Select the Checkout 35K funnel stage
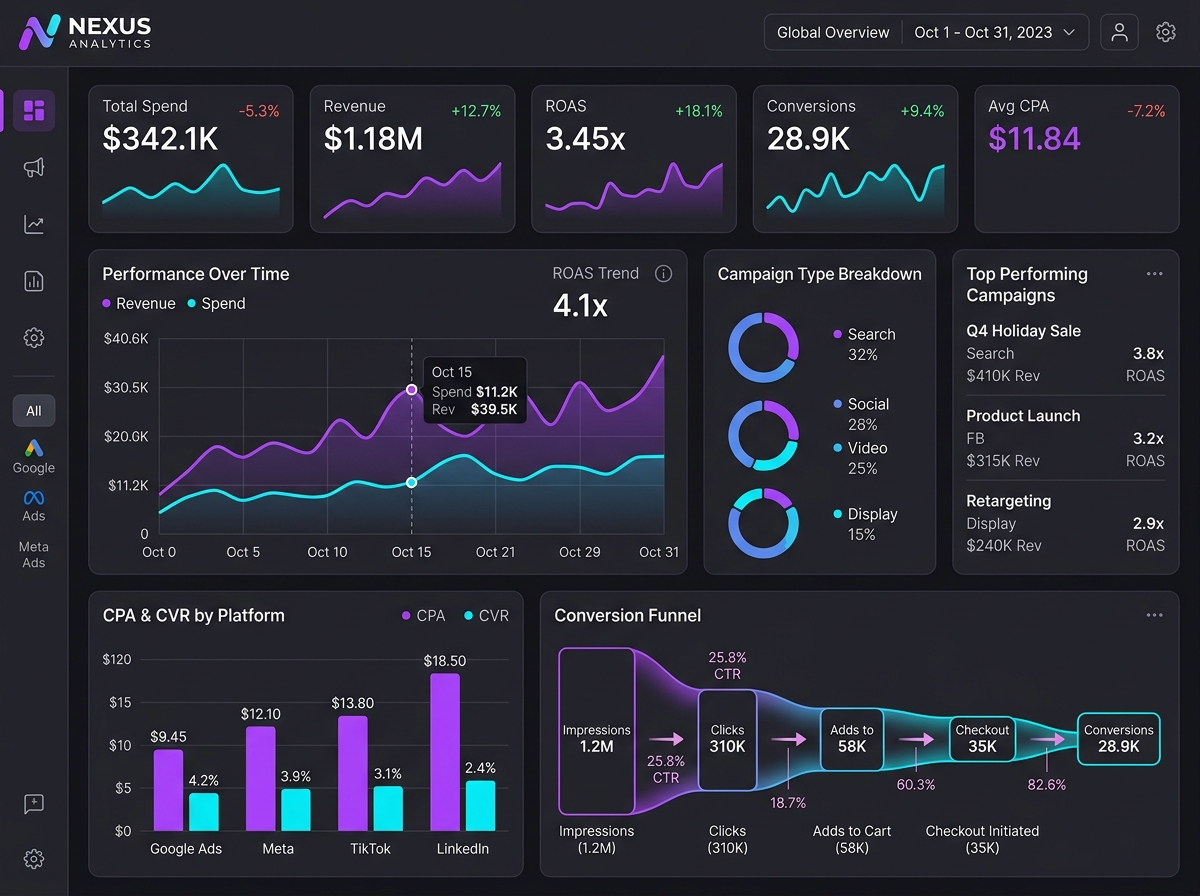The image size is (1200, 896). coord(982,739)
